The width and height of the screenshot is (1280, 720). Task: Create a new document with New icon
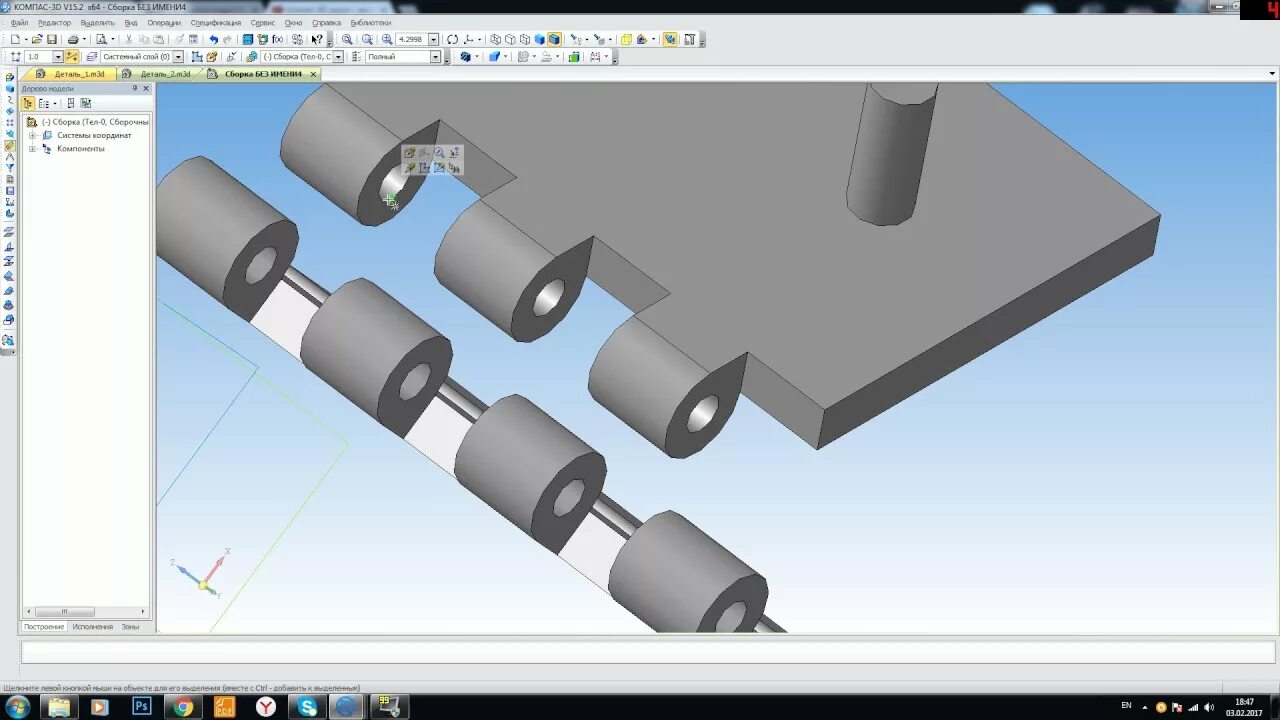coord(15,39)
